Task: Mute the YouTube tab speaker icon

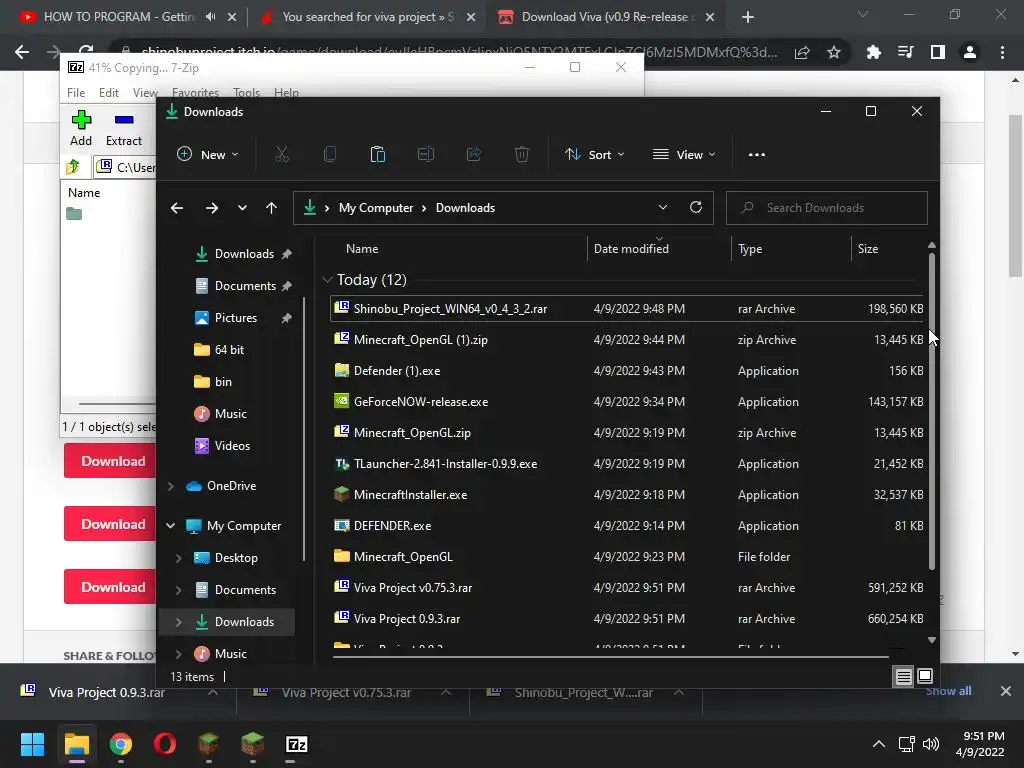Action: click(x=210, y=17)
